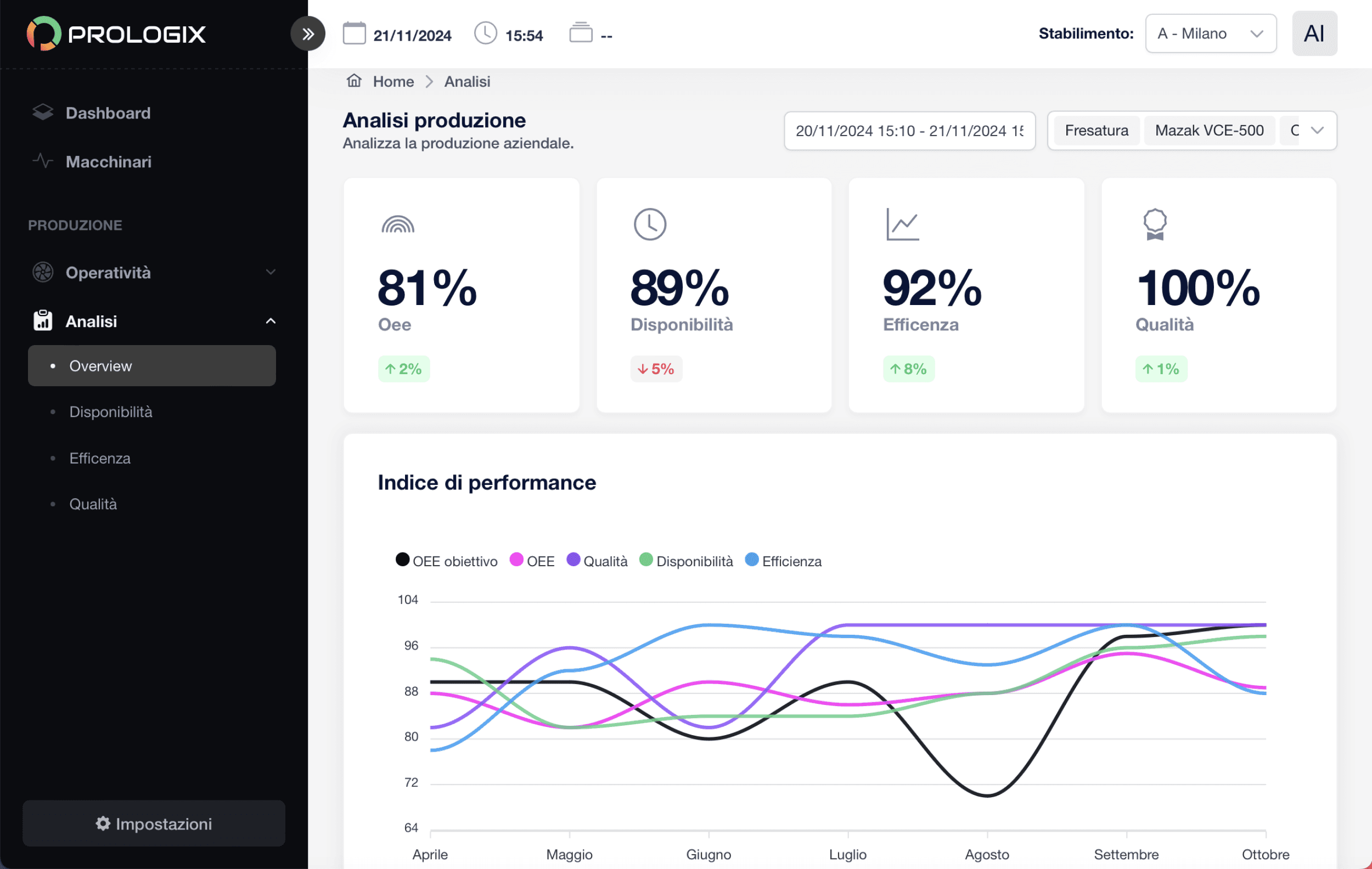
Task: Collapse sidebar with double-chevron button
Action: pos(308,34)
